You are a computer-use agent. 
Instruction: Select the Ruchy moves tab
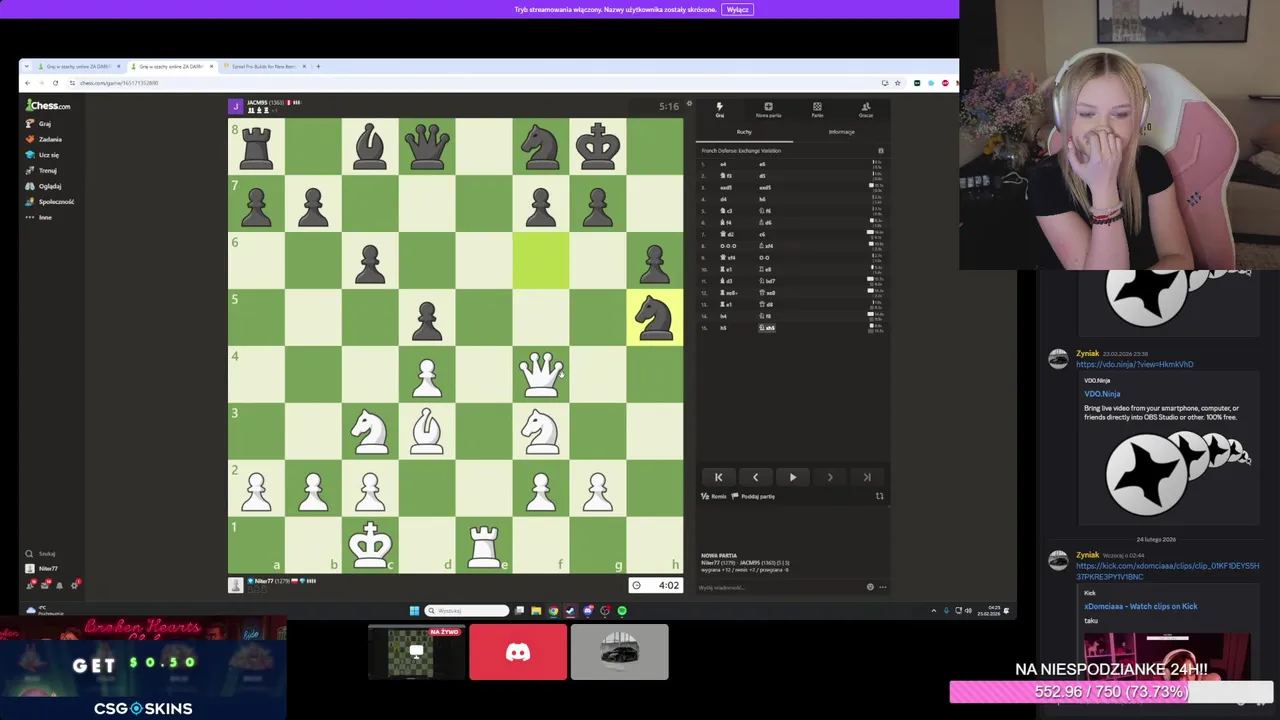pos(744,131)
